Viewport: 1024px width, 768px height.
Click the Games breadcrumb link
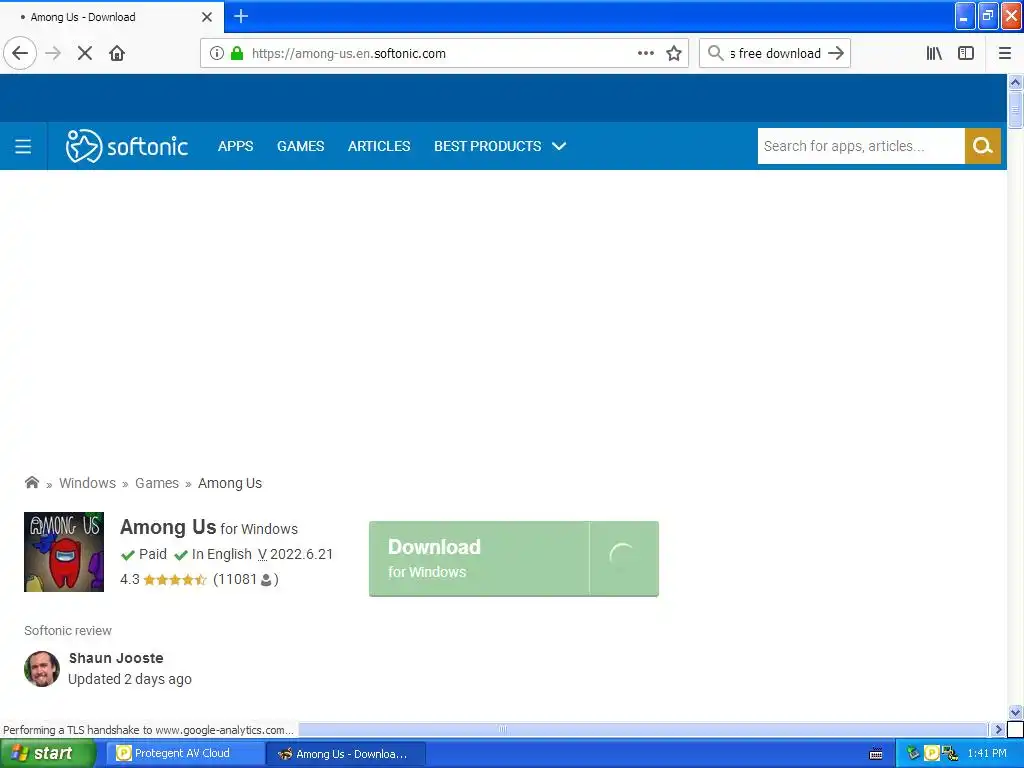coord(157,483)
